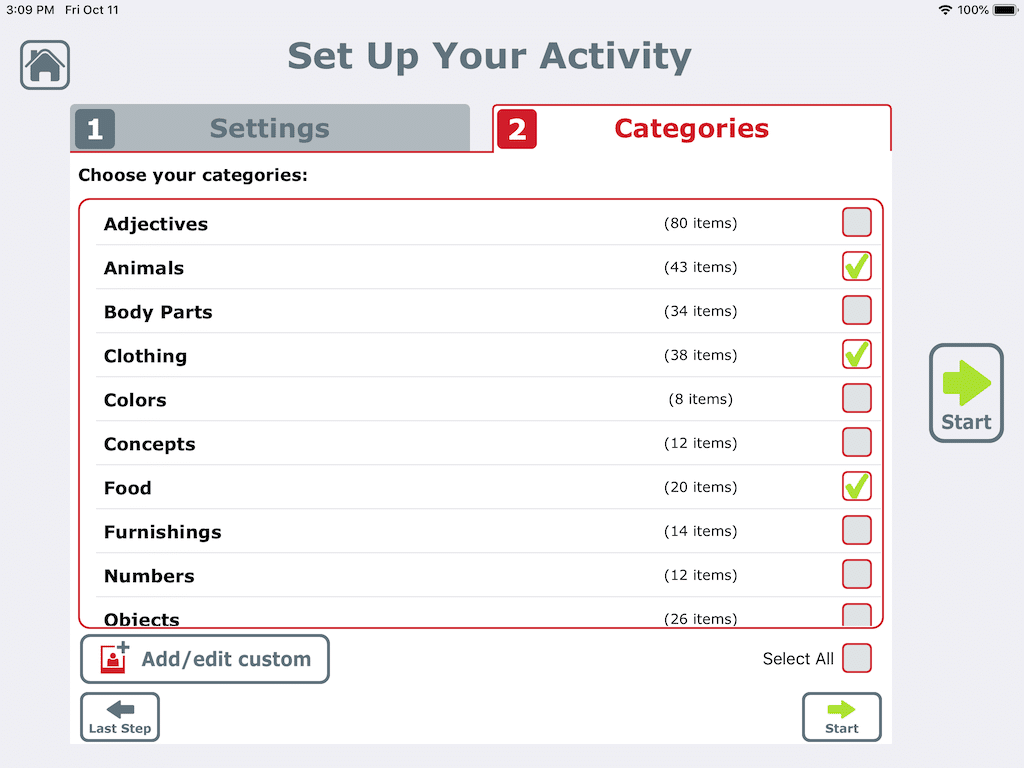
Task: Check the Numbers category
Action: click(856, 574)
